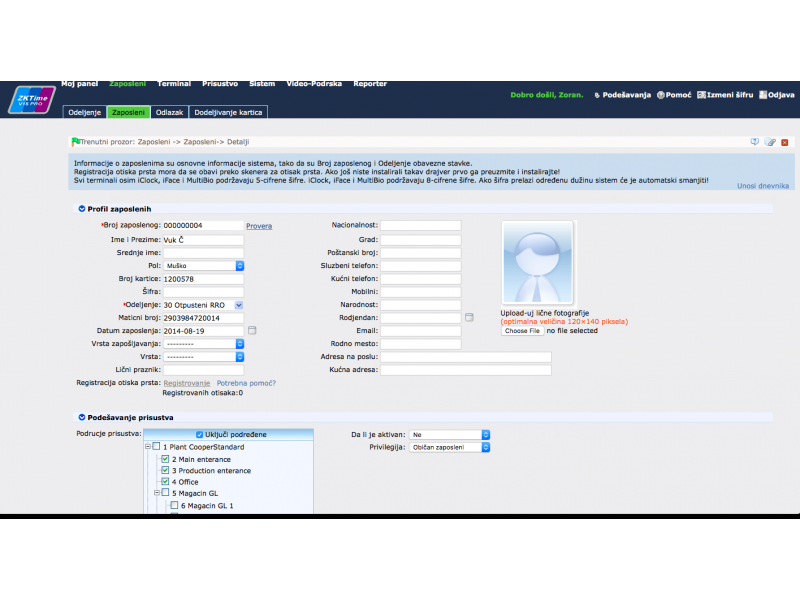Switch to the Dodeljivanje kartica tab
Image resolution: width=800 pixels, height=600 pixels.
[228, 113]
